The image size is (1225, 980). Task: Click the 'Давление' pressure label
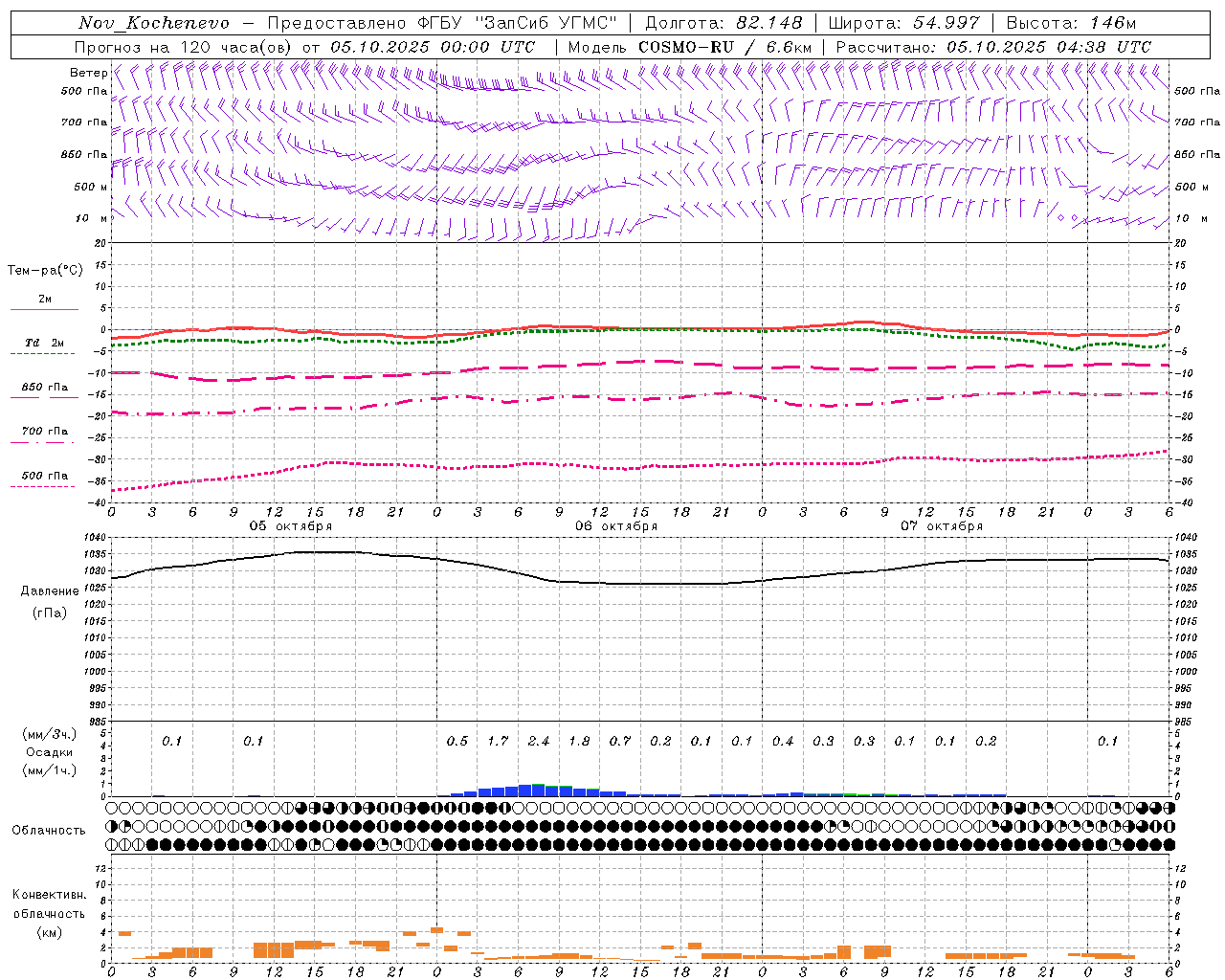[50, 591]
